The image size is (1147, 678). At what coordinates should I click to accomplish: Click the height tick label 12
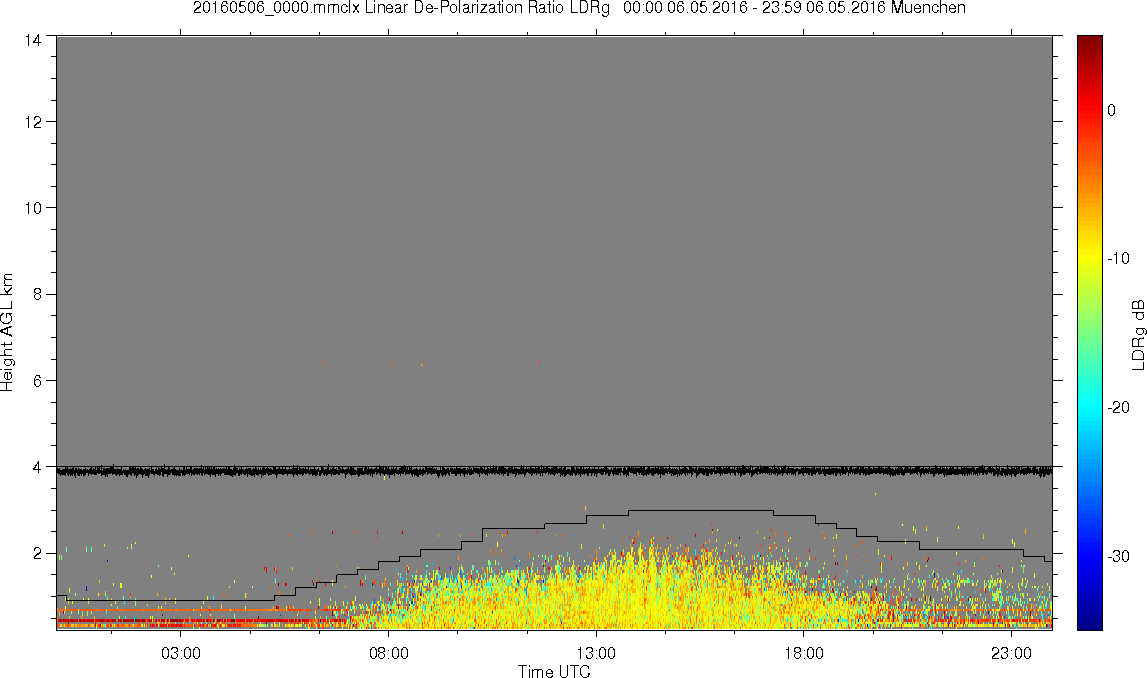point(32,121)
